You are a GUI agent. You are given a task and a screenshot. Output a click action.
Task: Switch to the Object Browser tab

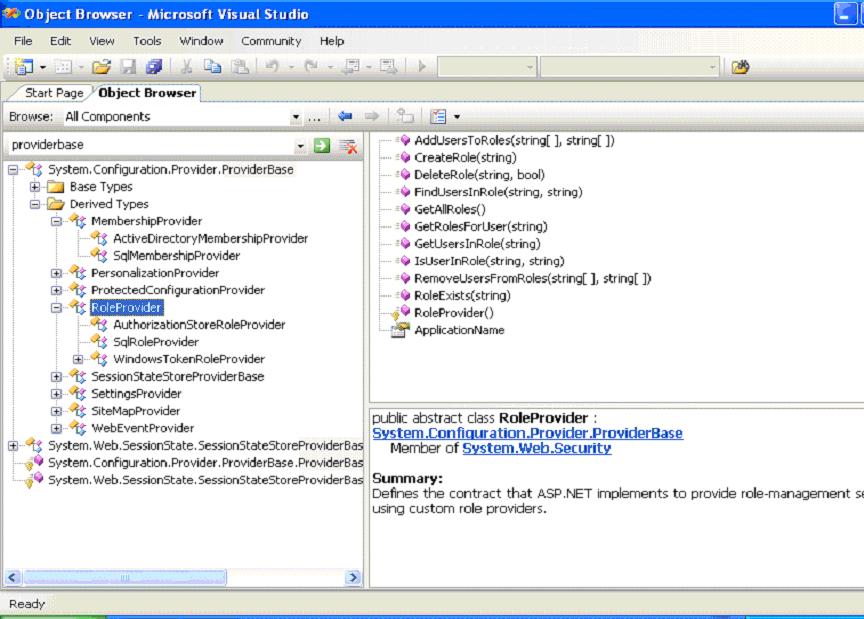[147, 93]
